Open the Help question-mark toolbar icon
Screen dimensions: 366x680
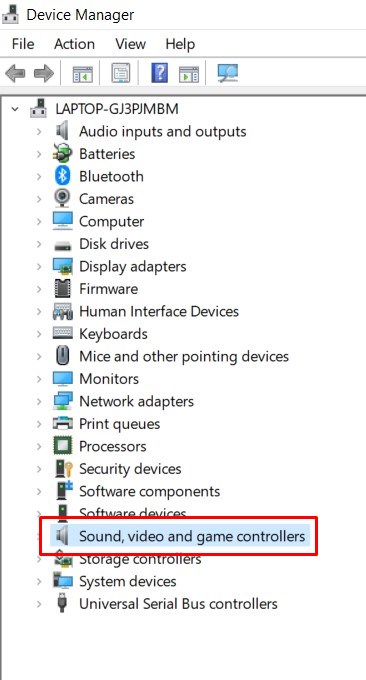click(x=160, y=73)
